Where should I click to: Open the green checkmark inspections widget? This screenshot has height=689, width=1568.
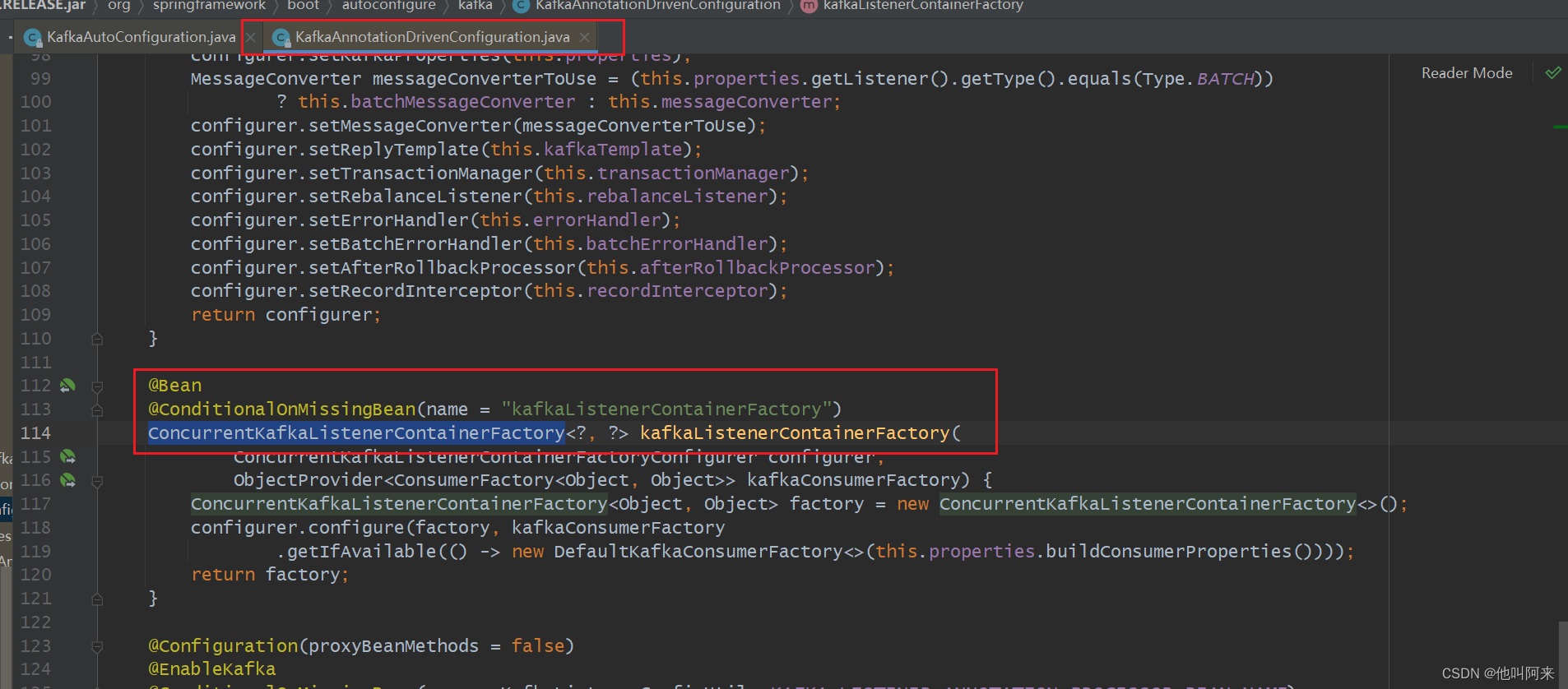coord(1553,73)
